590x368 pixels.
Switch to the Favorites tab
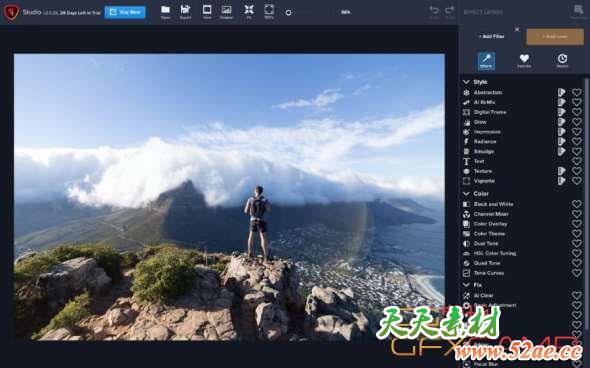point(524,61)
